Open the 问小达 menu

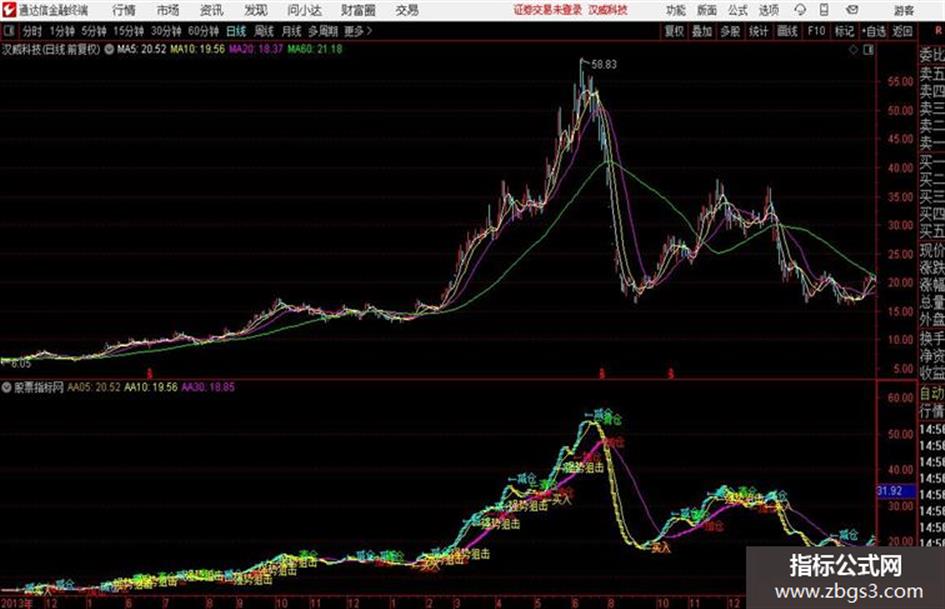pos(304,10)
